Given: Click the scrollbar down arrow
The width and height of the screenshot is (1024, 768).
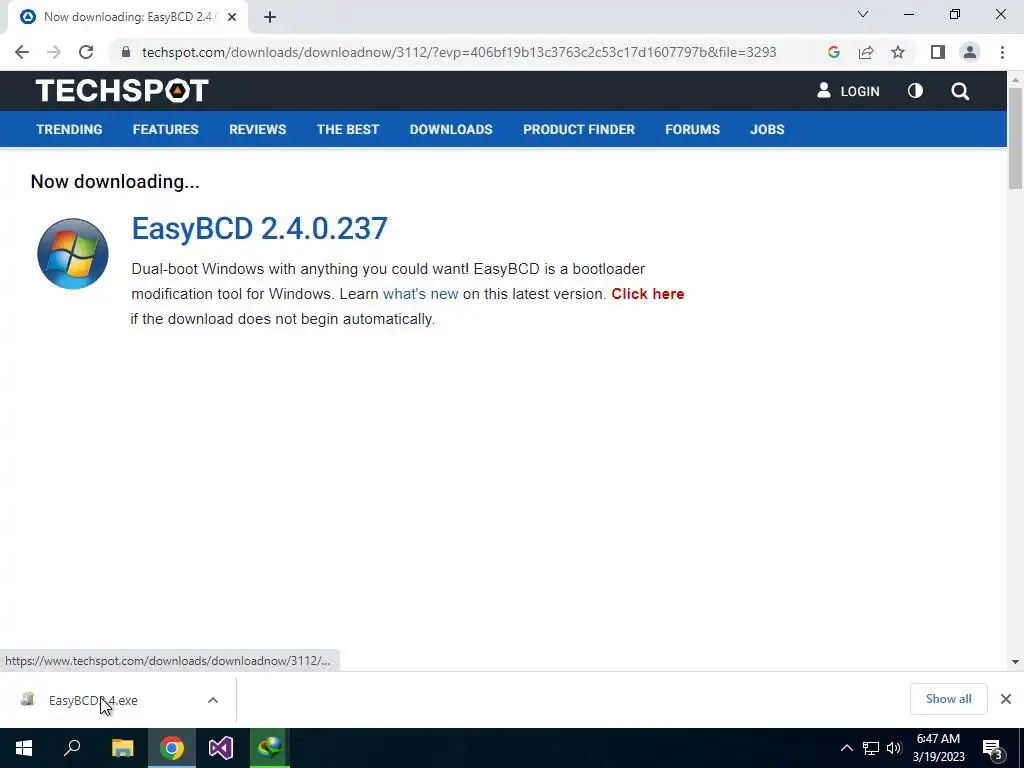Looking at the screenshot, I should [1015, 662].
